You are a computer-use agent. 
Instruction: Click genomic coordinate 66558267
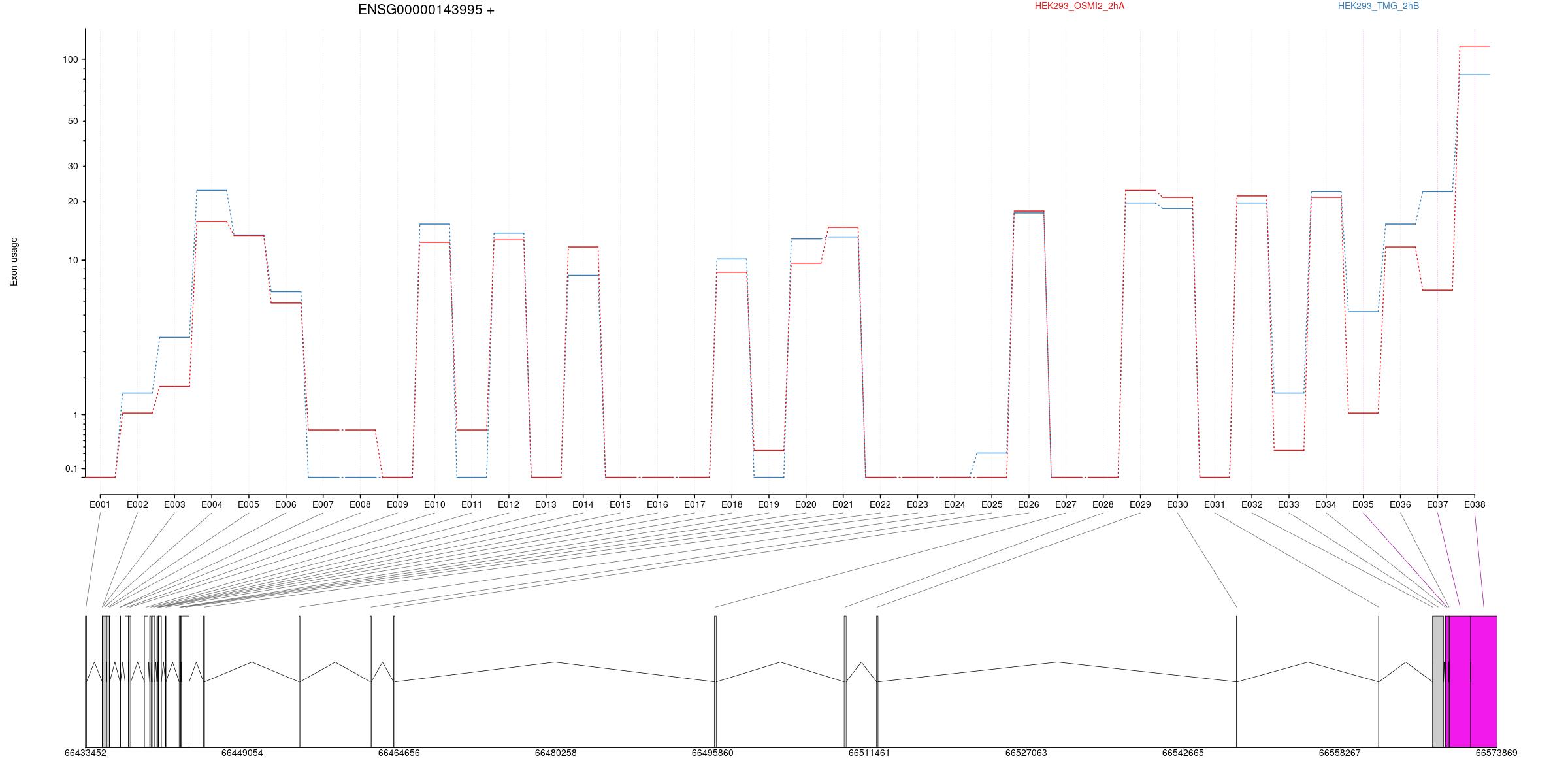[1340, 753]
